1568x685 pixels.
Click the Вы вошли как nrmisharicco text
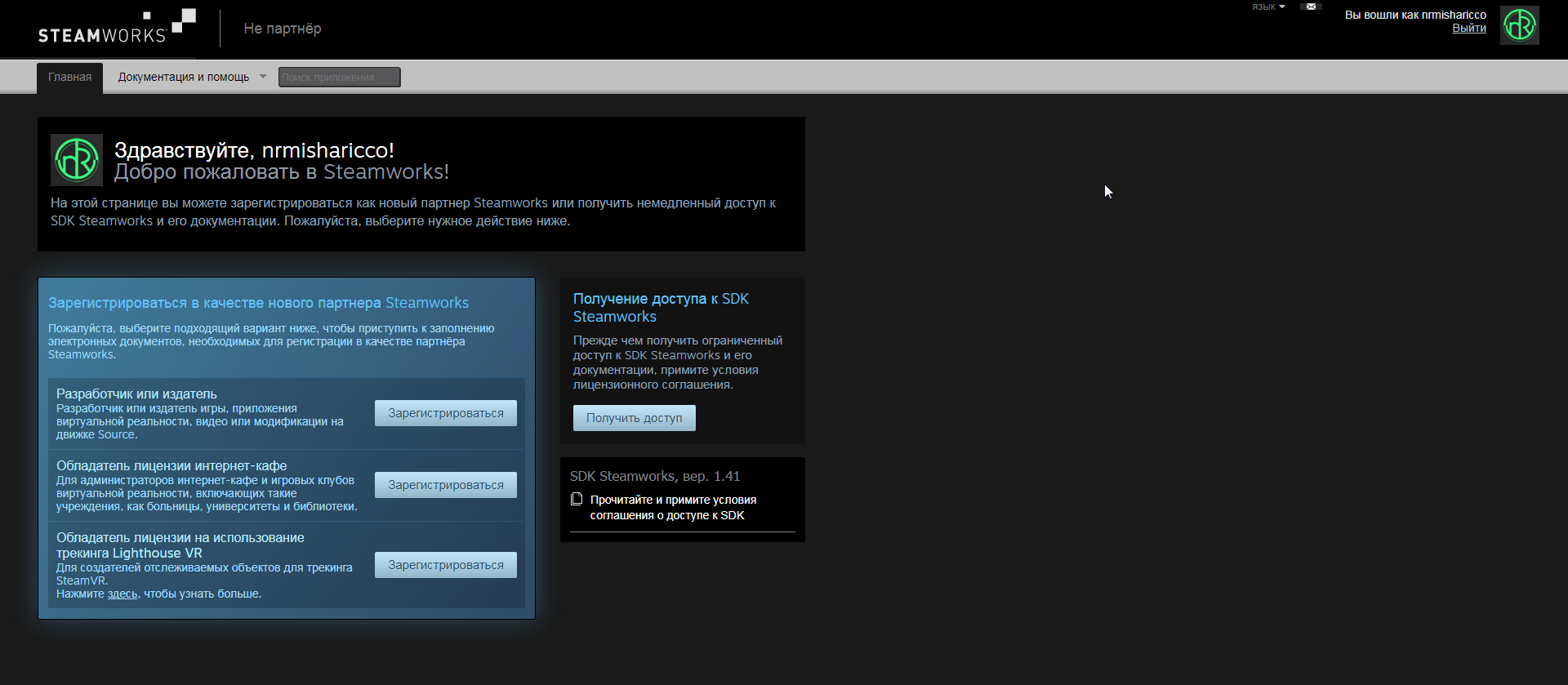(1415, 15)
